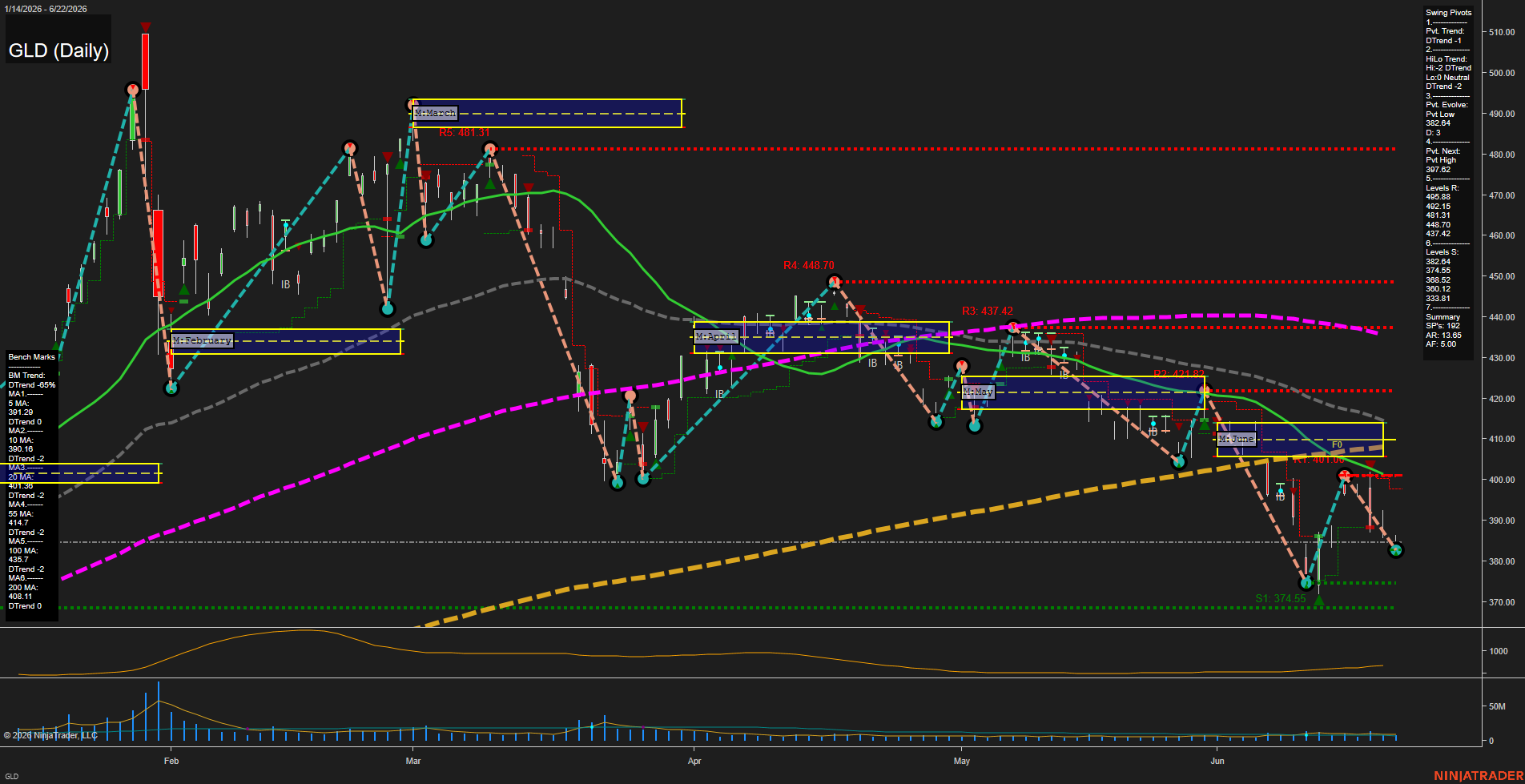Click the M:March monthly zone label
The height and width of the screenshot is (784, 1525).
[x=436, y=113]
